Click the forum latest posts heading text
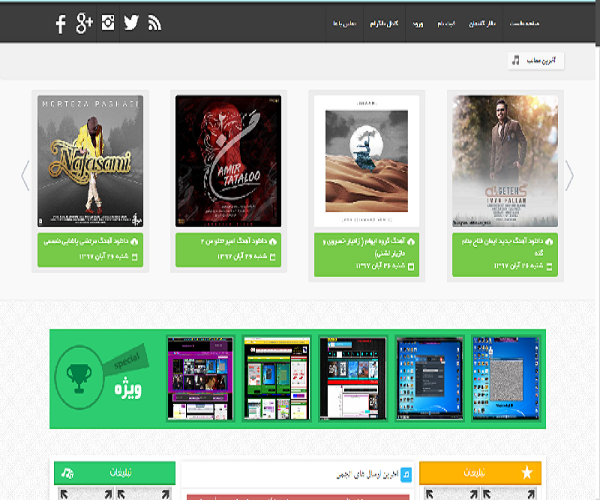Image resolution: width=600 pixels, height=500 pixels. tap(367, 475)
